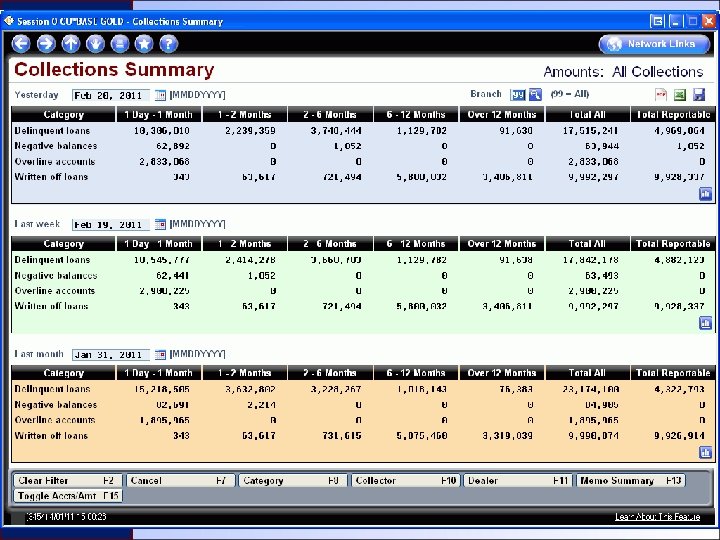Click the application icon in title bar

(x=9, y=21)
